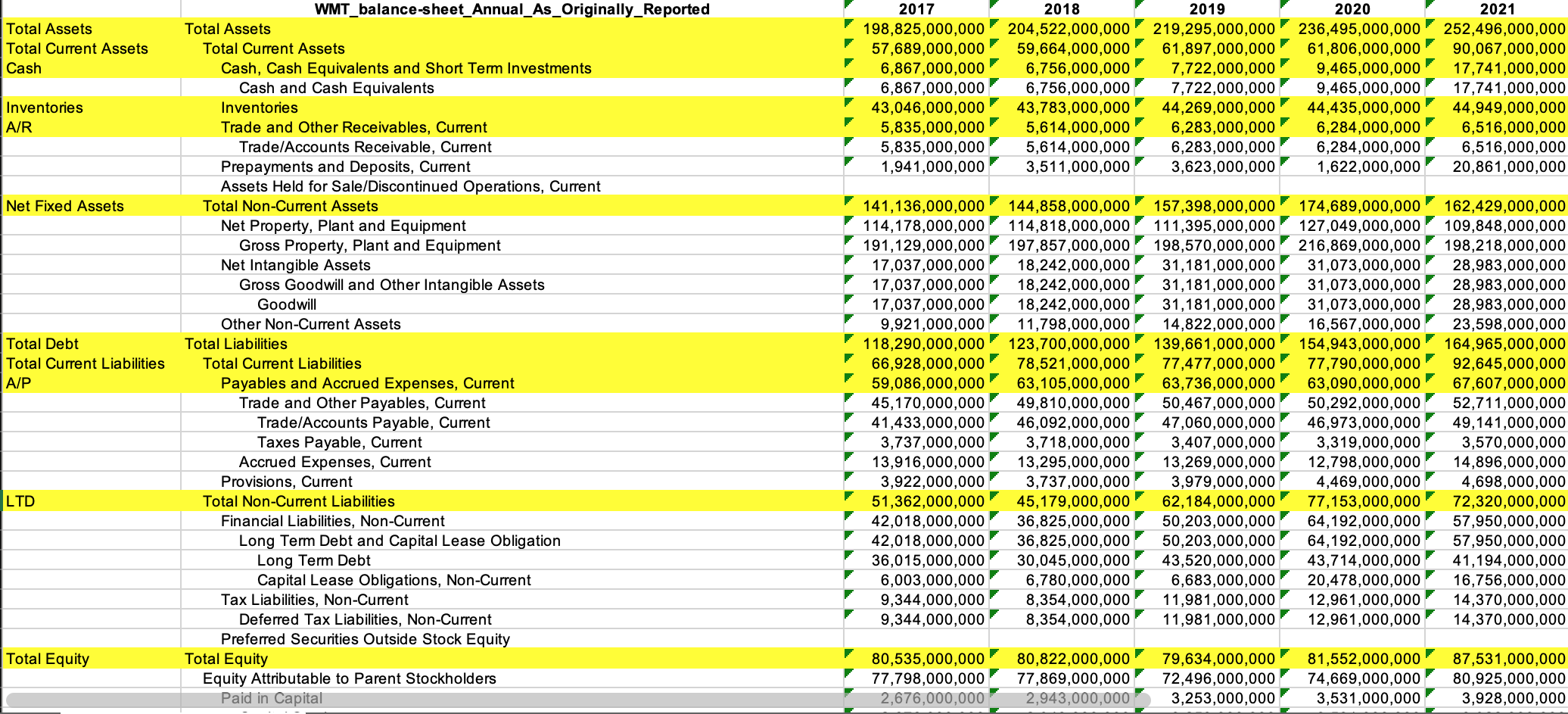Select the 2020 column header

click(x=1352, y=9)
